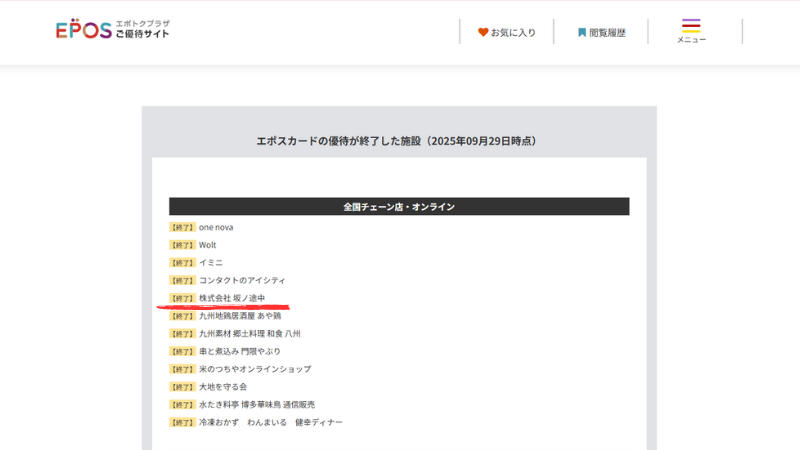This screenshot has width=800, height=450.
Task: Click 九州地鶏居酒屋 あや鶏 entry
Action: point(240,316)
